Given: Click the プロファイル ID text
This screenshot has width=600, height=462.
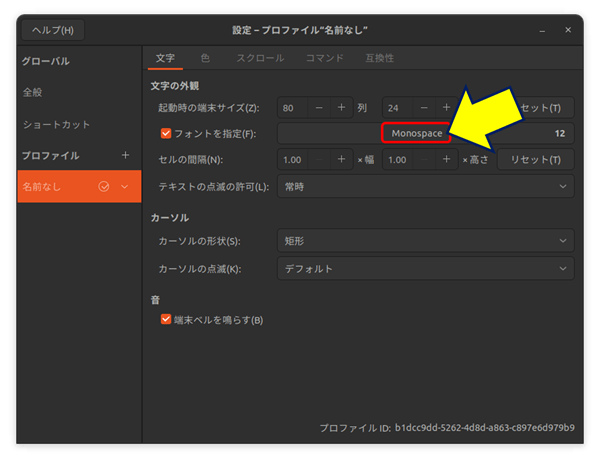Looking at the screenshot, I should [x=447, y=428].
